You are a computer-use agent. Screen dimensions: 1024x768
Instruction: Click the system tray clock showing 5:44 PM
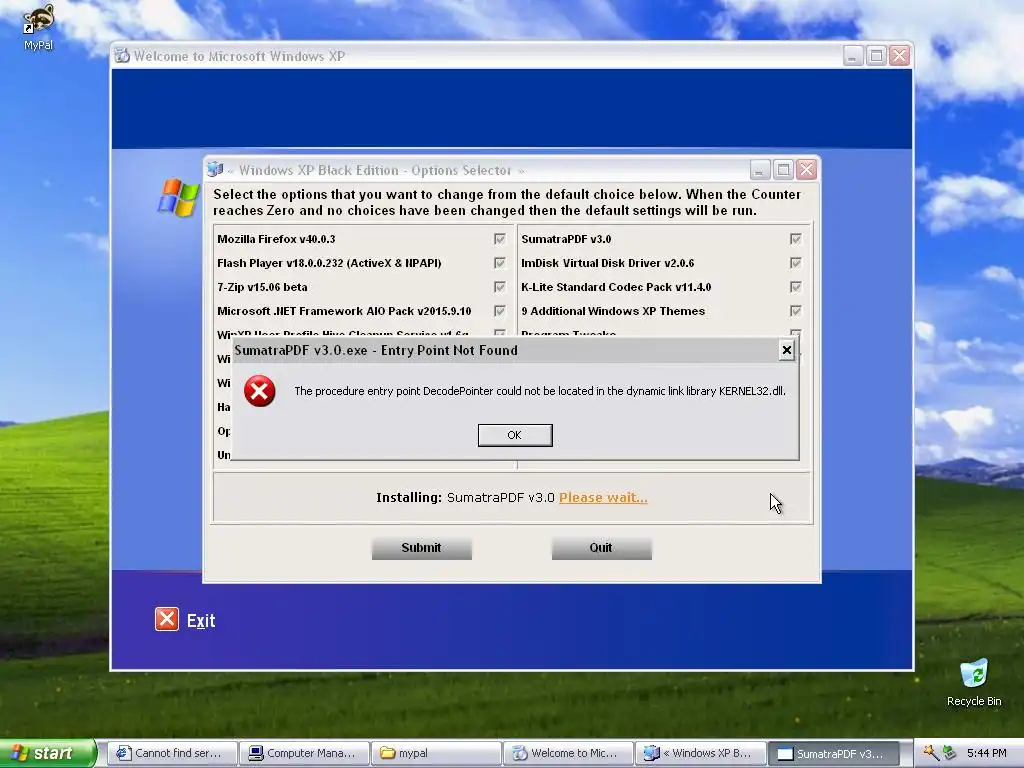(987, 753)
